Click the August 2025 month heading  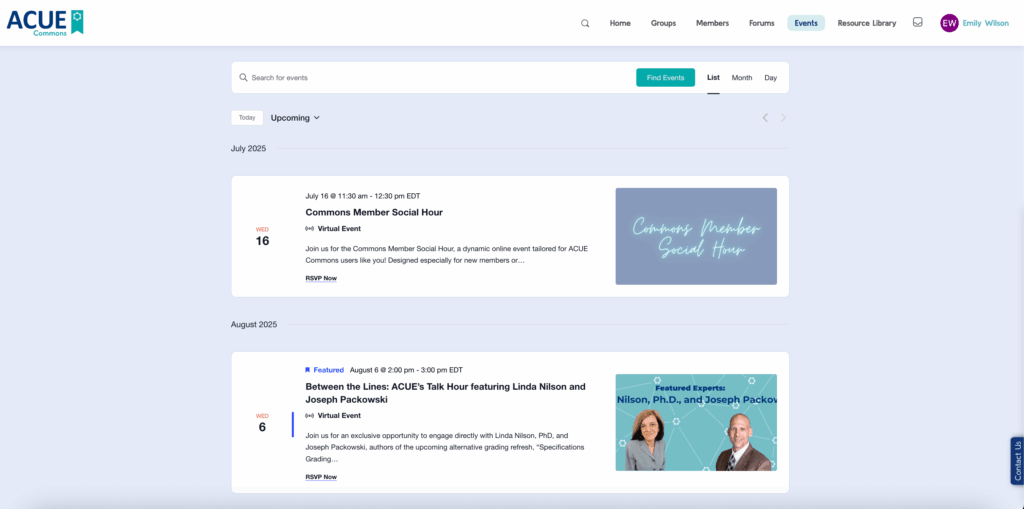tap(253, 324)
